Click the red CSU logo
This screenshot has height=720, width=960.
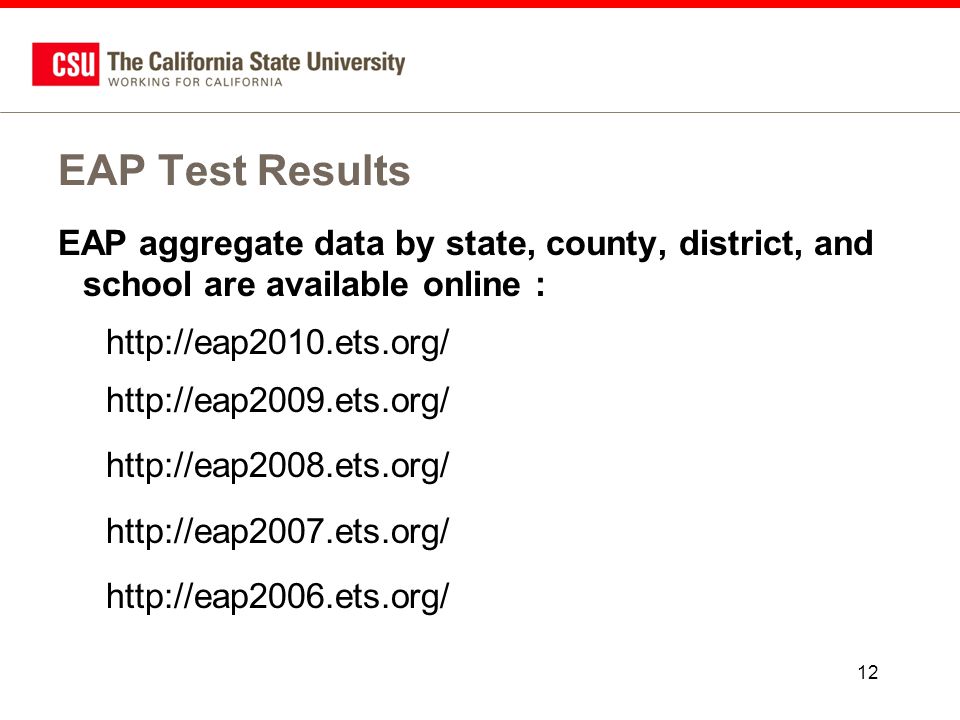tap(66, 64)
